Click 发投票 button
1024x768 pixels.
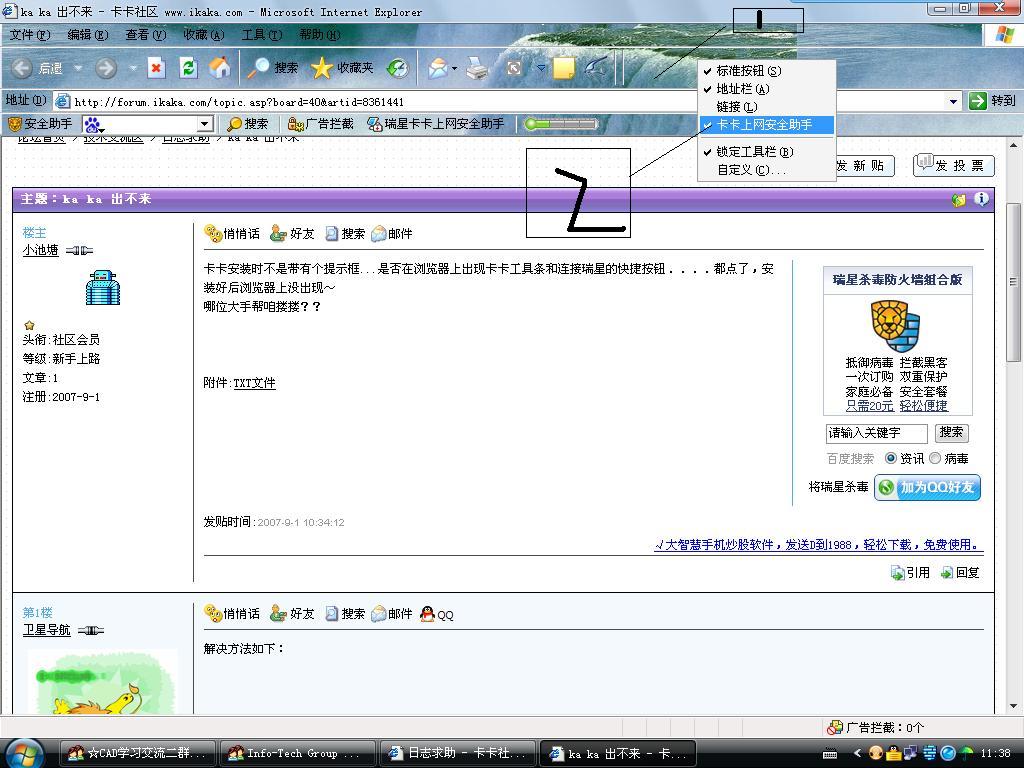953,165
